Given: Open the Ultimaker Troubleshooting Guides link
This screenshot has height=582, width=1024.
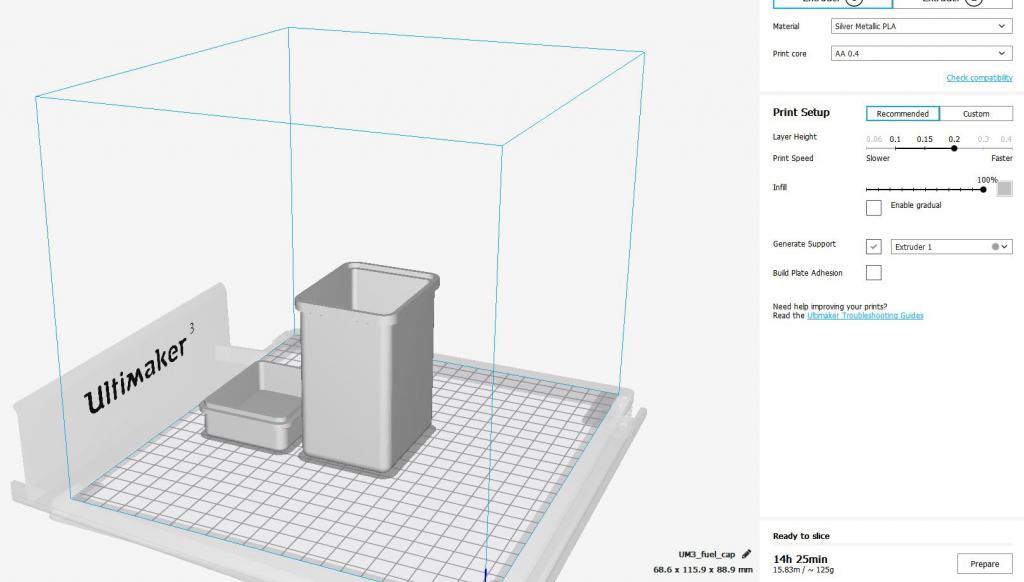Looking at the screenshot, I should (x=865, y=316).
